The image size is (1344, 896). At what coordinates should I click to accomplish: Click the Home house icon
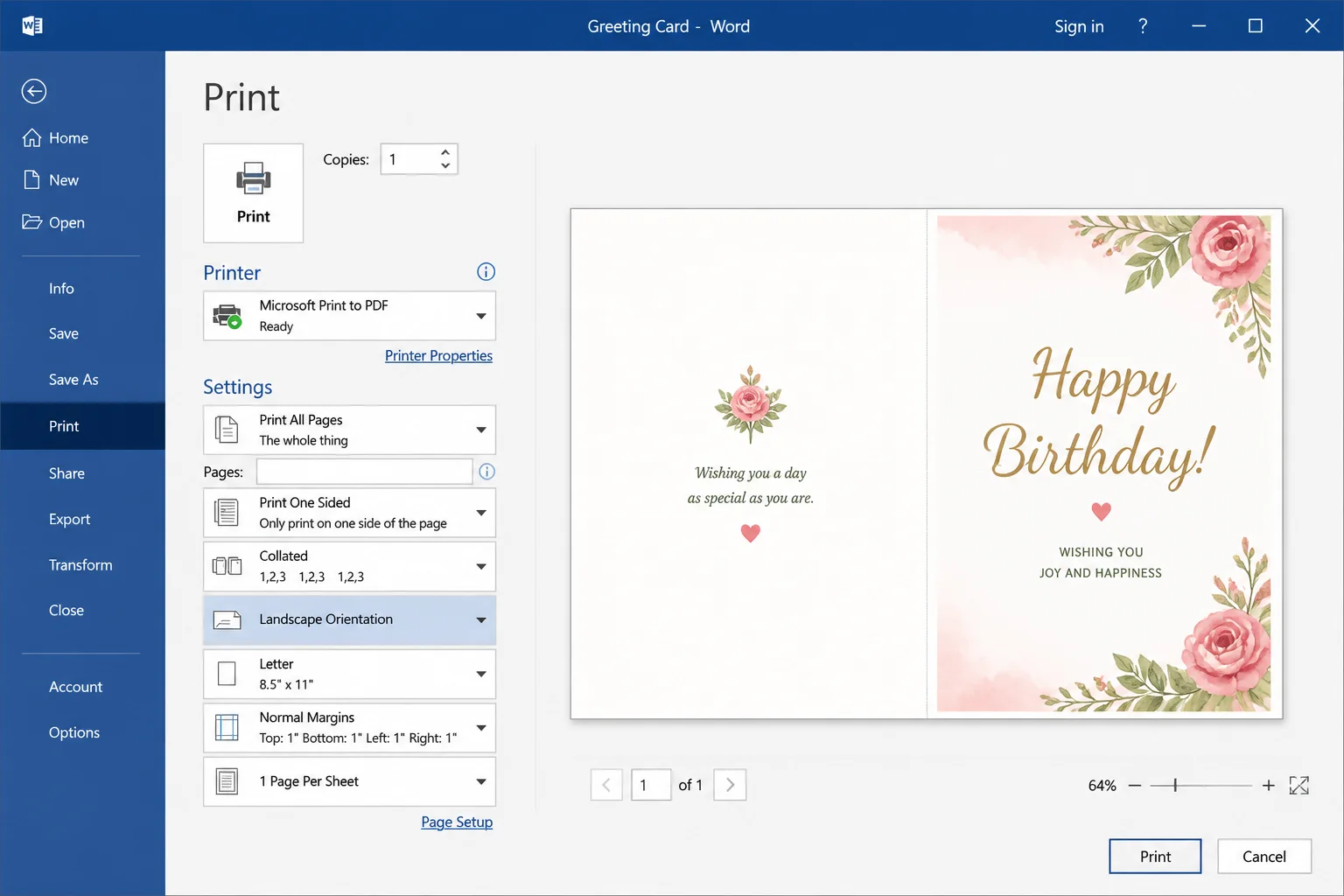click(32, 137)
